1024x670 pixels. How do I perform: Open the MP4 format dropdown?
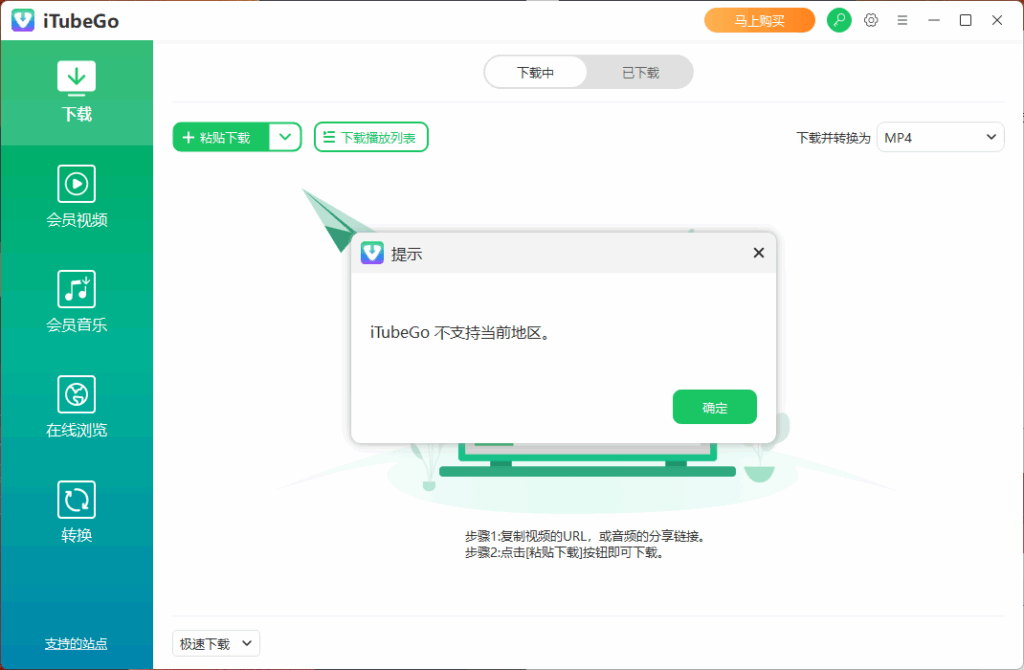pos(940,137)
